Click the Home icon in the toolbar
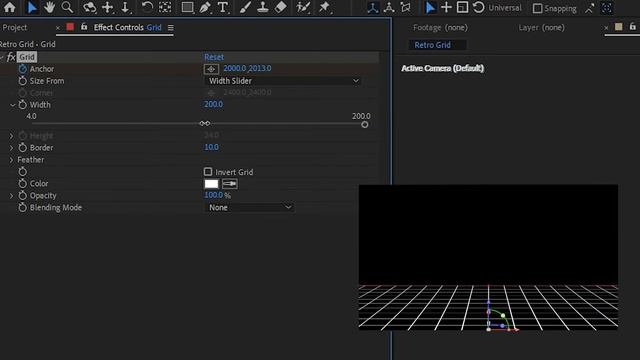 coord(9,7)
